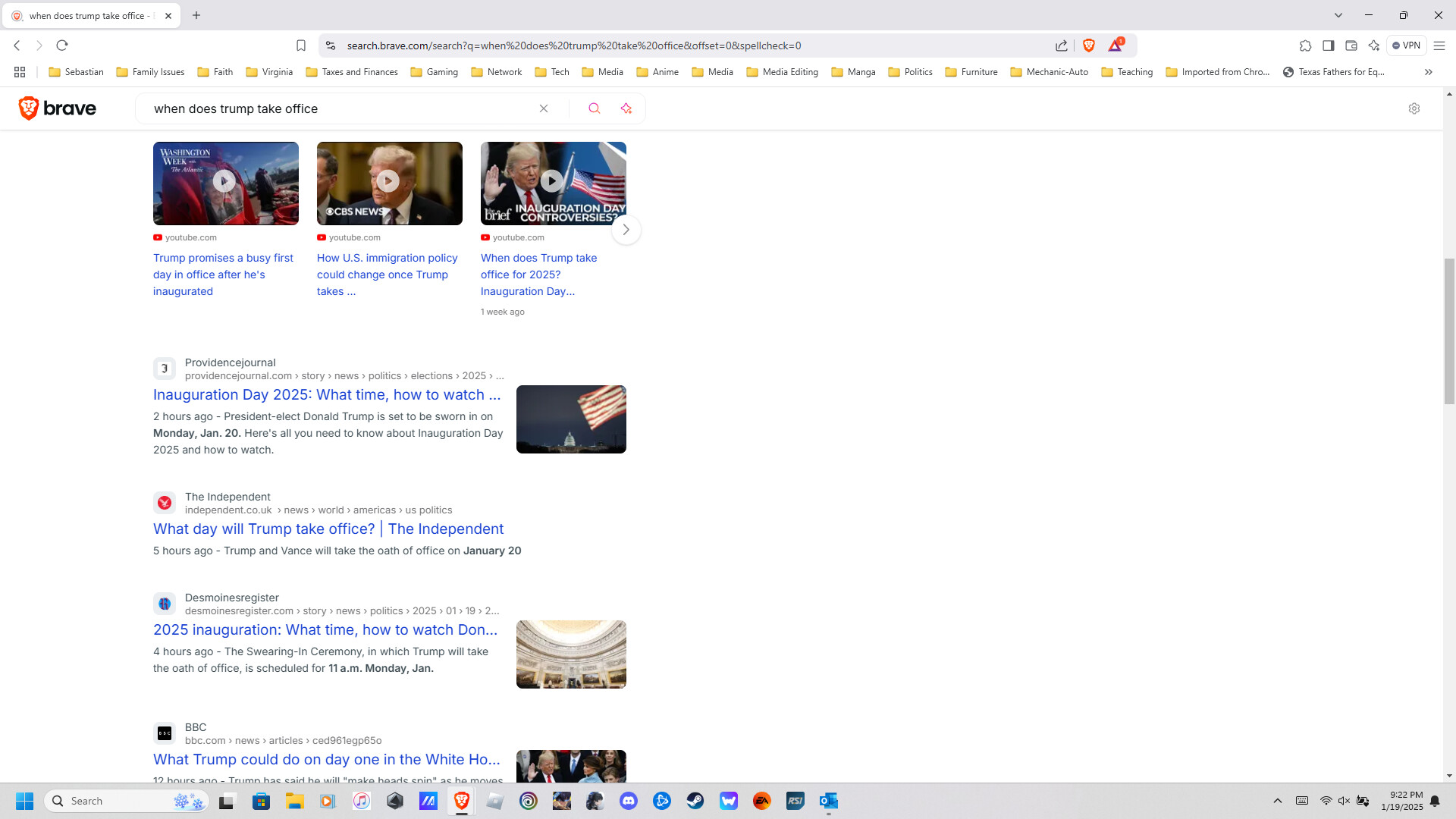This screenshot has height=819, width=1456.
Task: Open BBC 'What Trump could do on day one' result
Action: (327, 759)
